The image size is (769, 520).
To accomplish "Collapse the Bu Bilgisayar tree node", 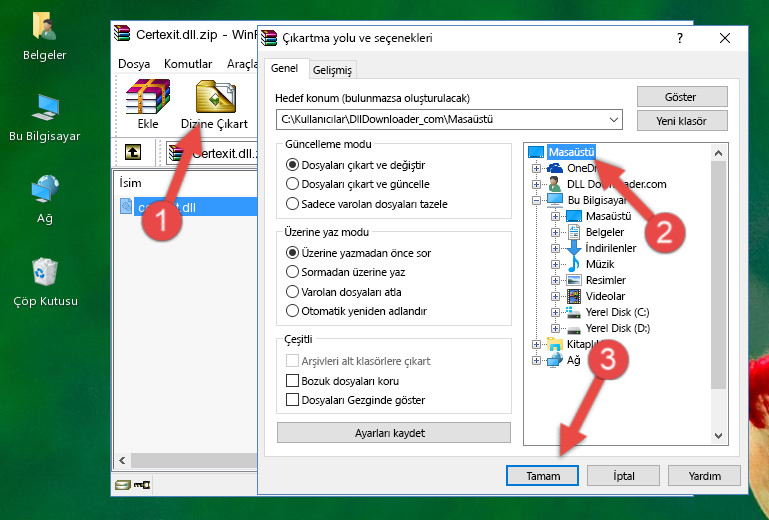I will click(536, 200).
